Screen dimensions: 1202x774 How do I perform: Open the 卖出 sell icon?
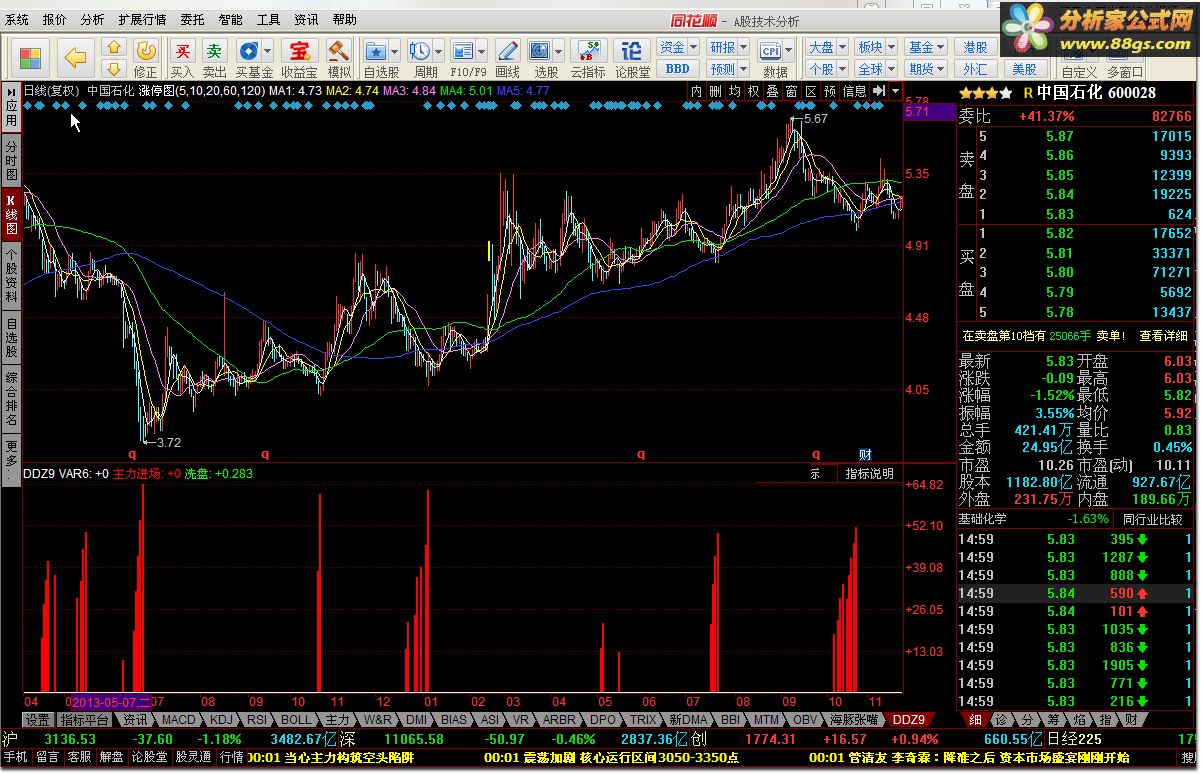click(x=215, y=58)
